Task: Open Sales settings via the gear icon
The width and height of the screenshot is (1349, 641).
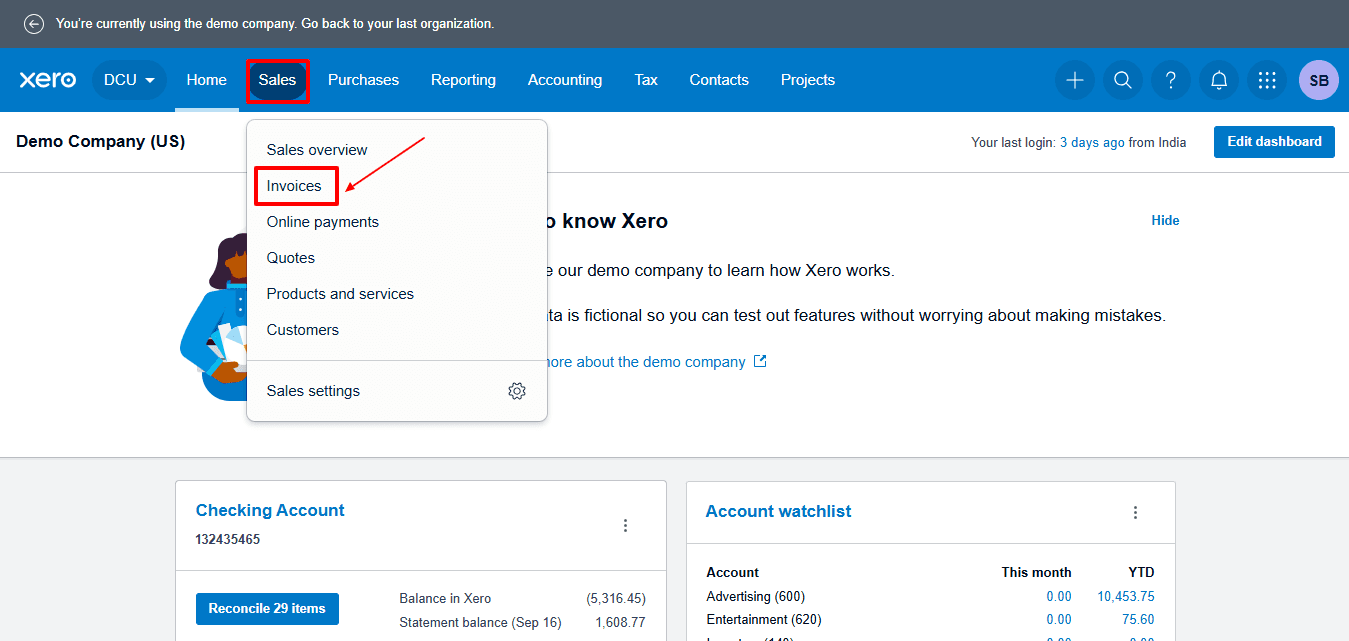Action: point(517,391)
